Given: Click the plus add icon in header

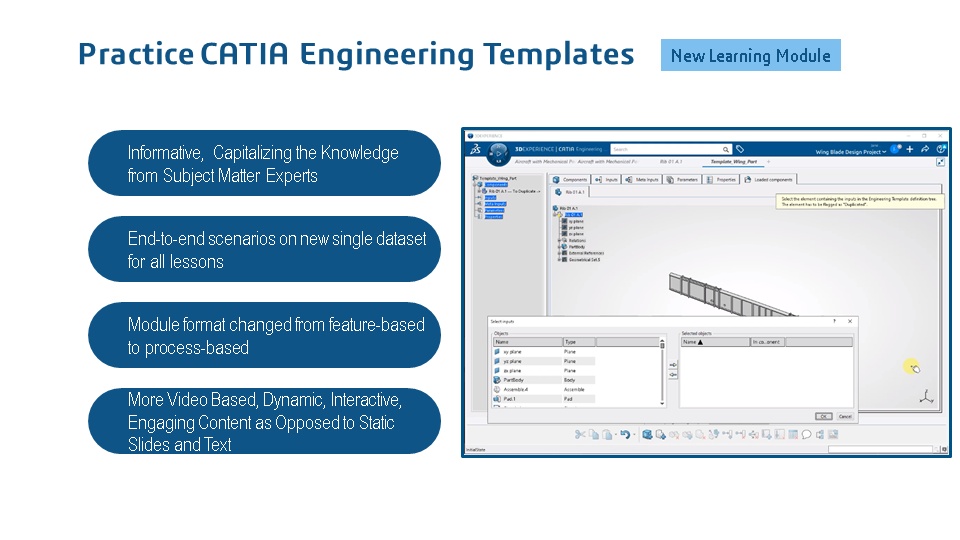Looking at the screenshot, I should point(910,149).
